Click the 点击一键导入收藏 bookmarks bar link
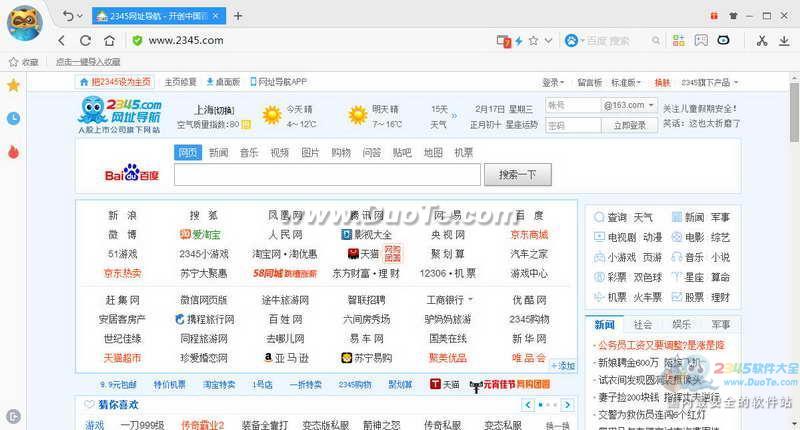The width and height of the screenshot is (800, 430). [88, 62]
